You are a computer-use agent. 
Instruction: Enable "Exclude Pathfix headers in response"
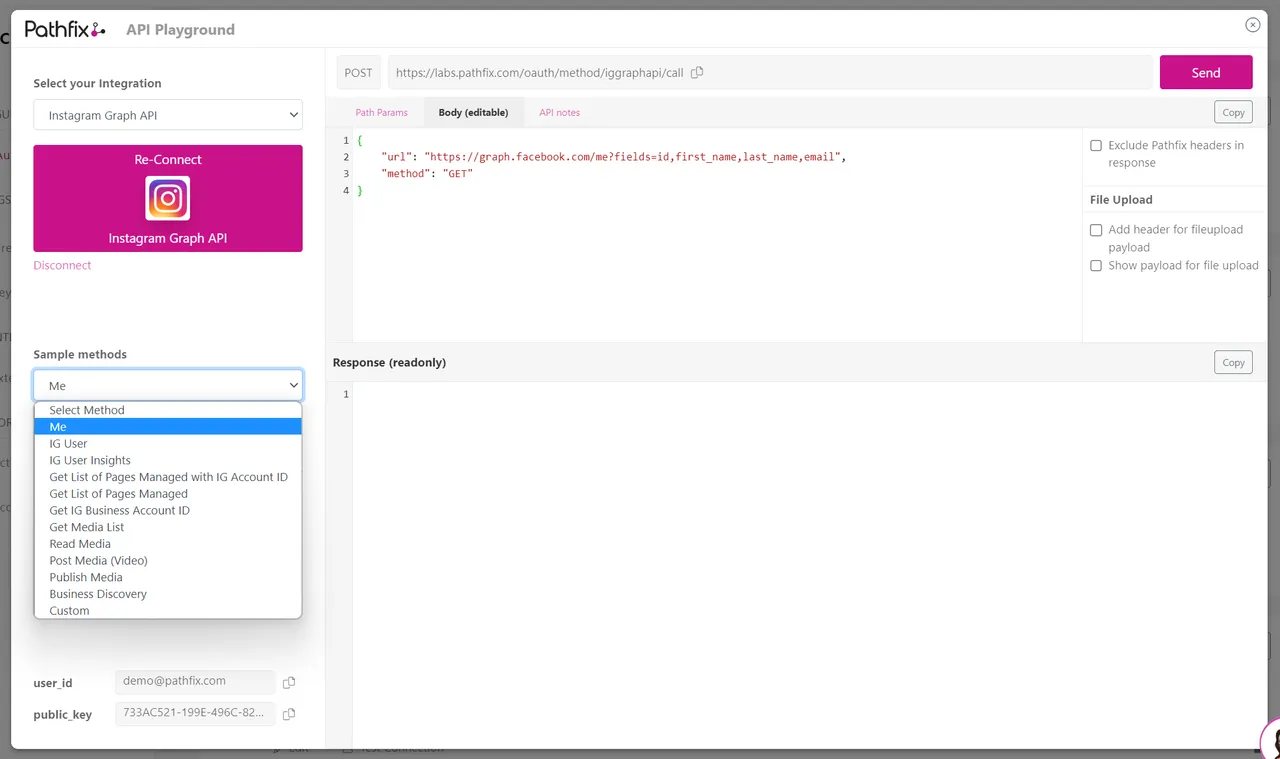tap(1096, 145)
